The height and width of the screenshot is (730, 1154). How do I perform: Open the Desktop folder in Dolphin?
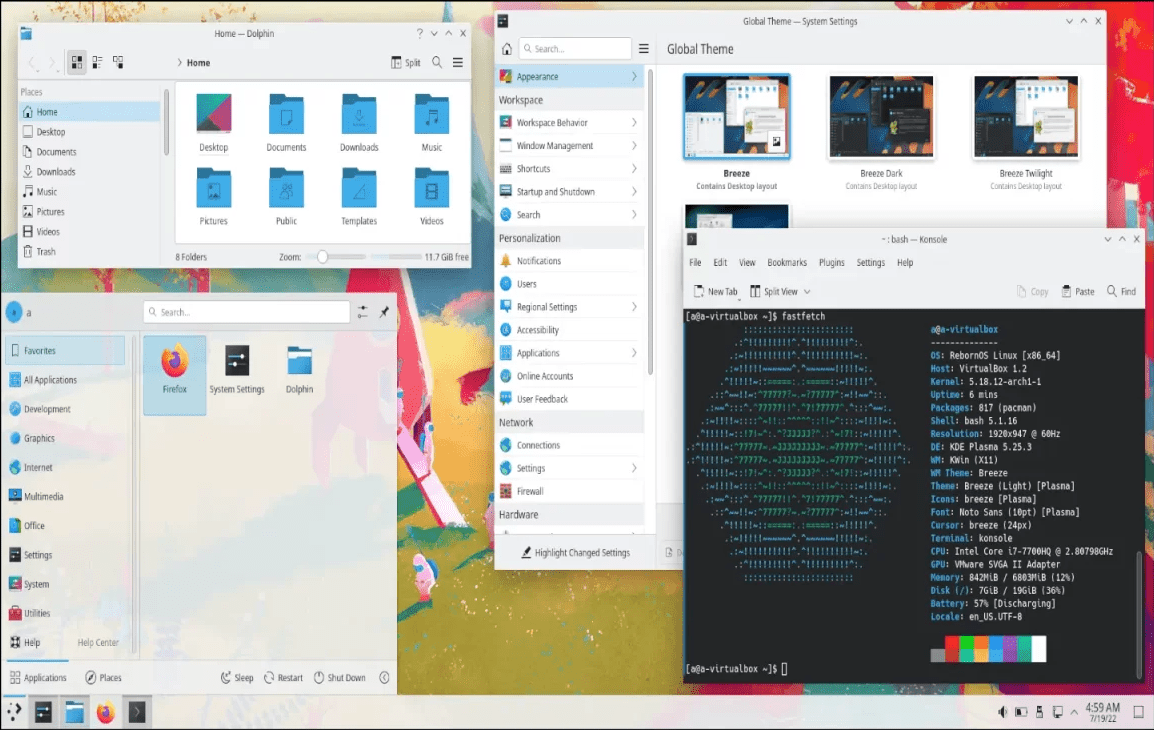[x=213, y=123]
